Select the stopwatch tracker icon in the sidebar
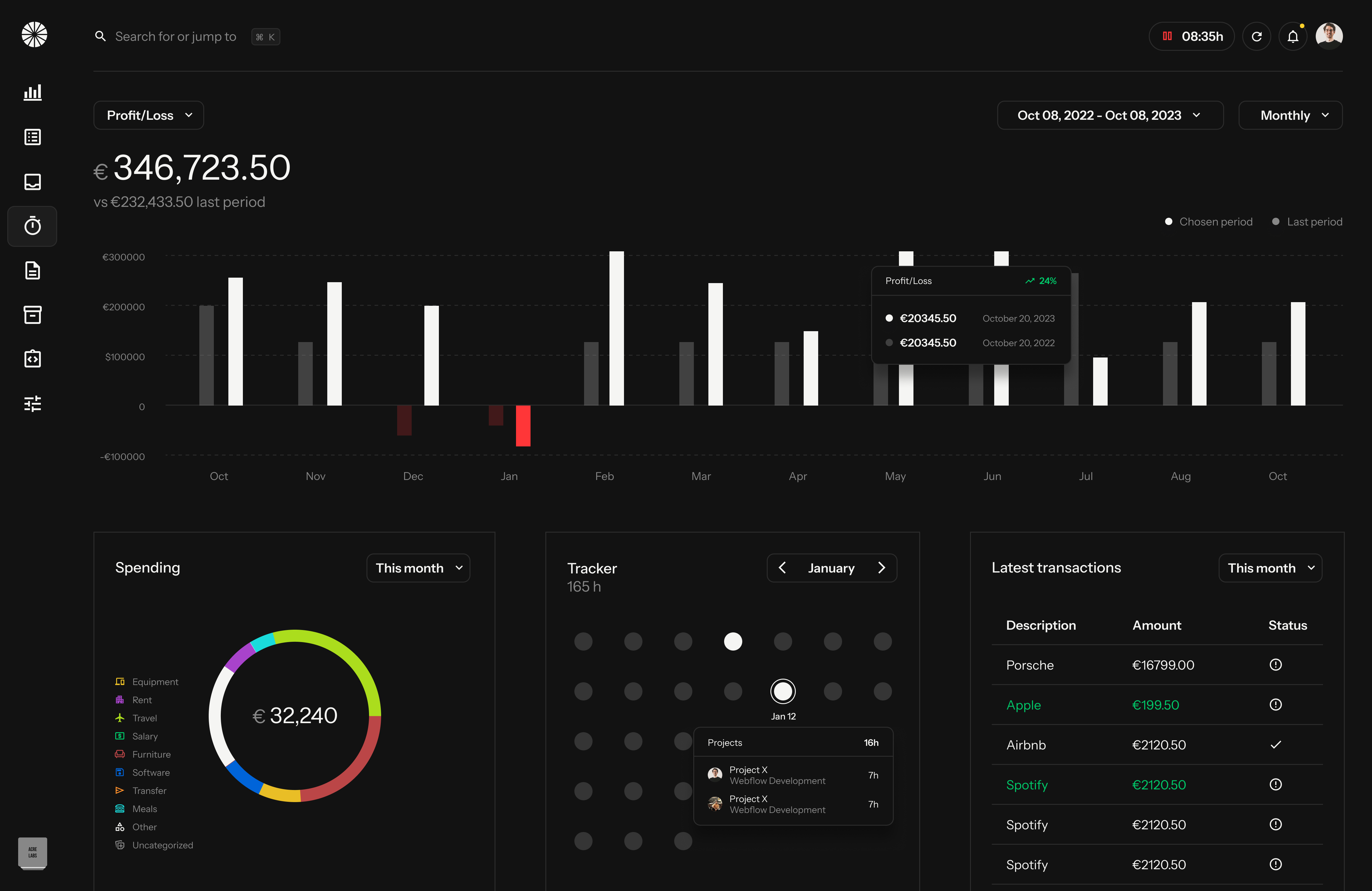The height and width of the screenshot is (891, 1372). tap(32, 226)
